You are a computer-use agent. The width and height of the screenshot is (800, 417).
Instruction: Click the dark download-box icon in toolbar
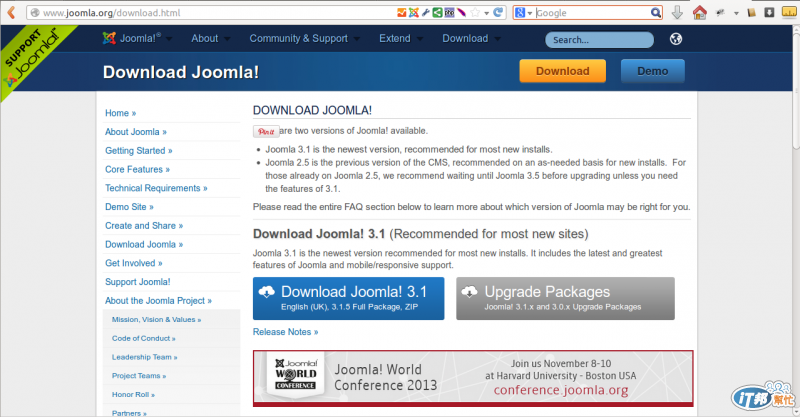(769, 12)
